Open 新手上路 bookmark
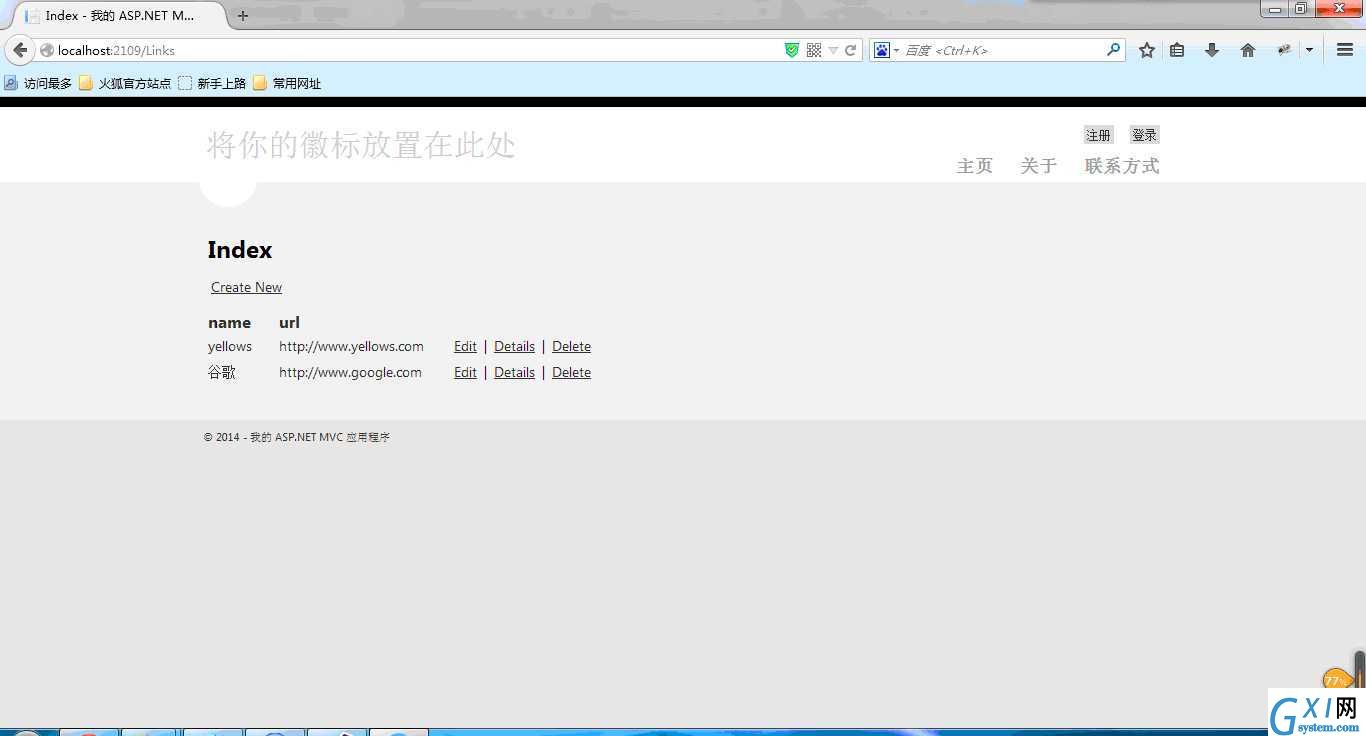 [212, 83]
